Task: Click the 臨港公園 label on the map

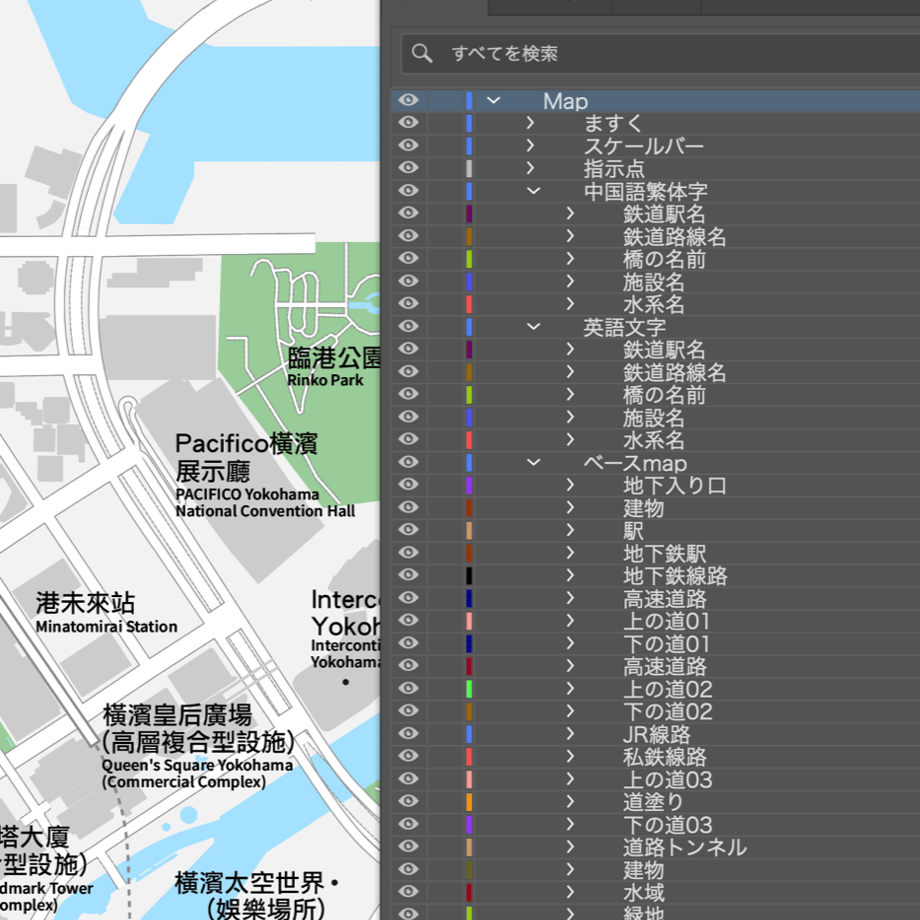Action: pyautogui.click(x=334, y=358)
